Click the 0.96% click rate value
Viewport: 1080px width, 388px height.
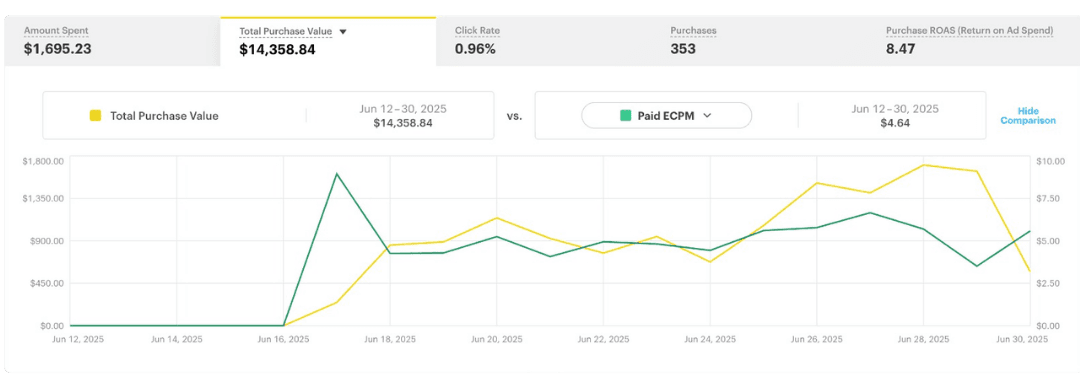tap(475, 49)
